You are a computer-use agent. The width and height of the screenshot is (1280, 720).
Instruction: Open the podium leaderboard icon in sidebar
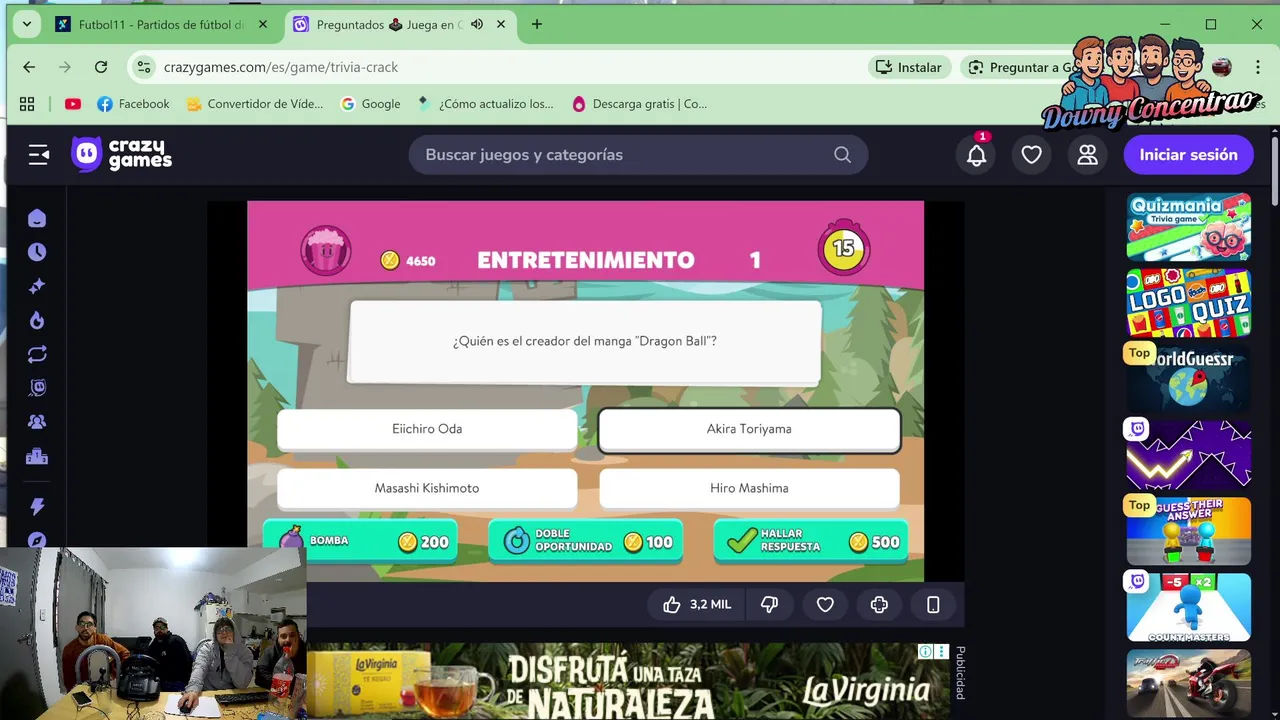pos(37,457)
